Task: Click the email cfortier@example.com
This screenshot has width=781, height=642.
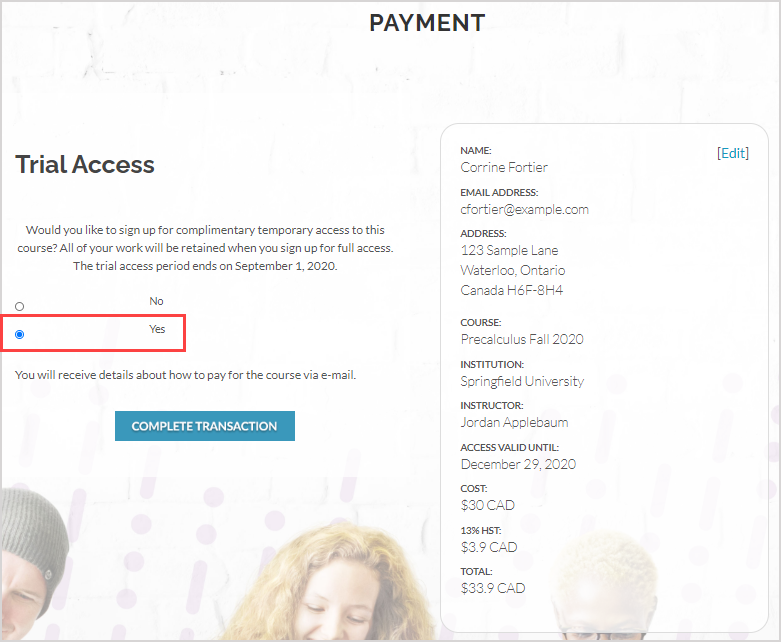Action: pos(524,210)
